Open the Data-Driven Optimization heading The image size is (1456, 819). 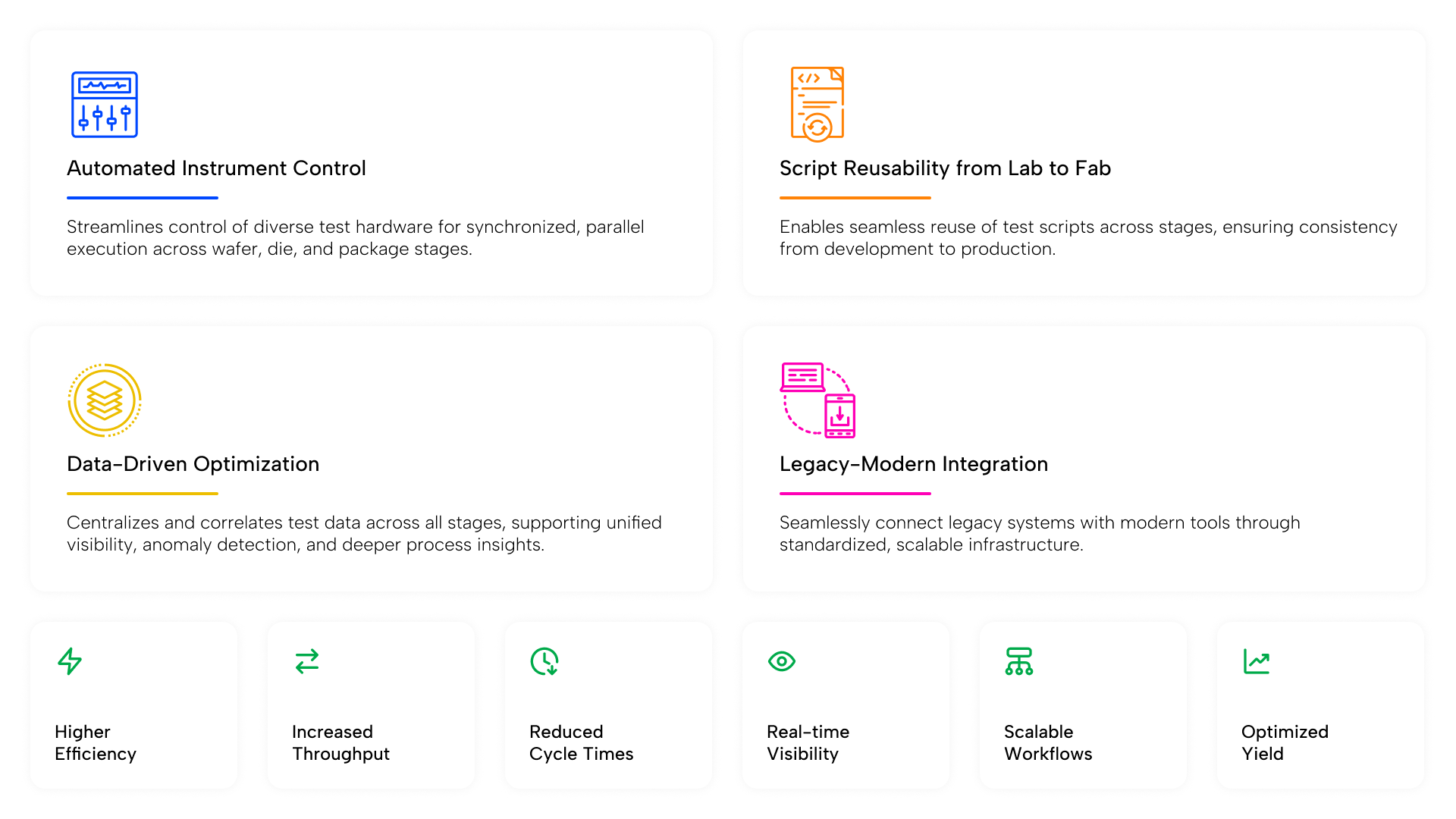193,464
